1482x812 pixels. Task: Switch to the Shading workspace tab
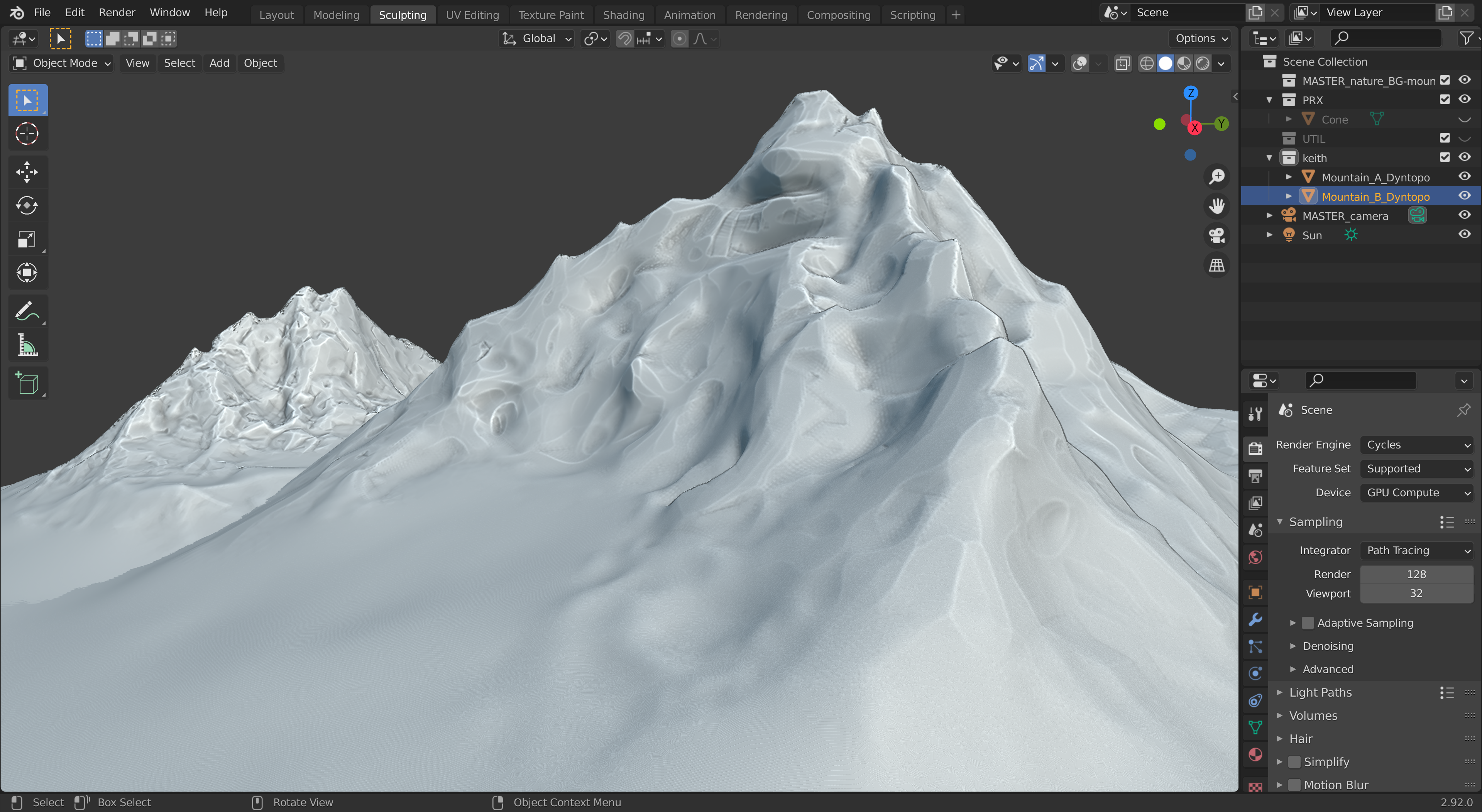(623, 15)
